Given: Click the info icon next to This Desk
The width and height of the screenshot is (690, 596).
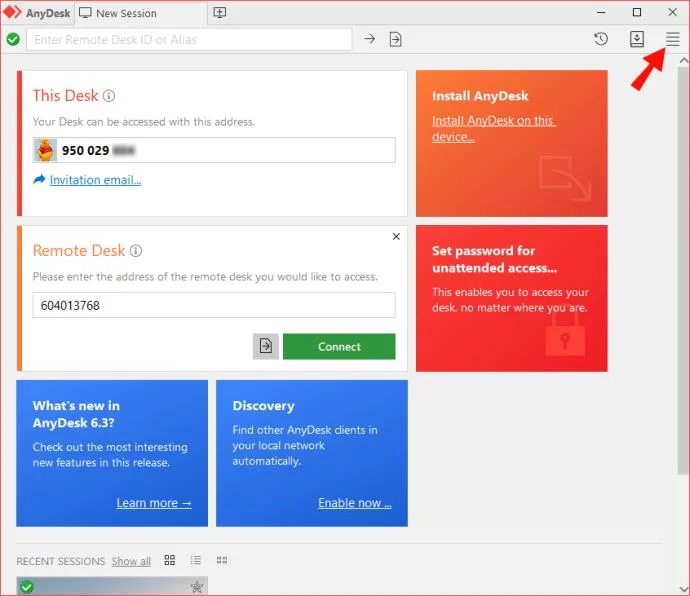Looking at the screenshot, I should tap(109, 96).
